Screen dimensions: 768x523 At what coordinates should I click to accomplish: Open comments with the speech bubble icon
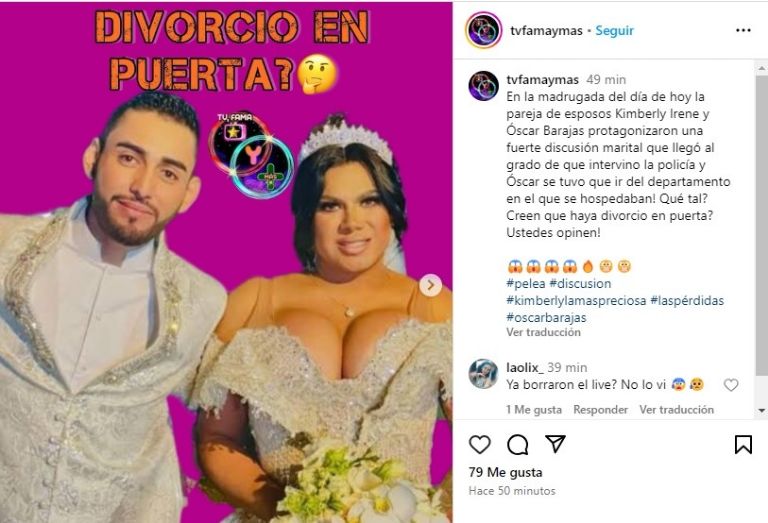517,445
